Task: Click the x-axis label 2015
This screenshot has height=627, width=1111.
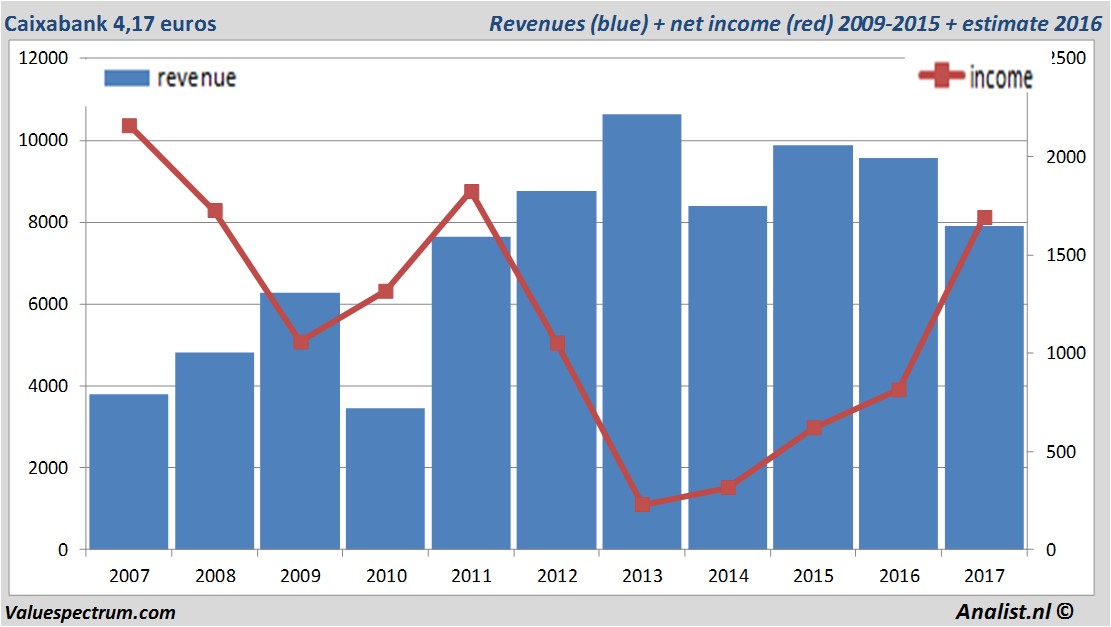Action: [x=813, y=575]
